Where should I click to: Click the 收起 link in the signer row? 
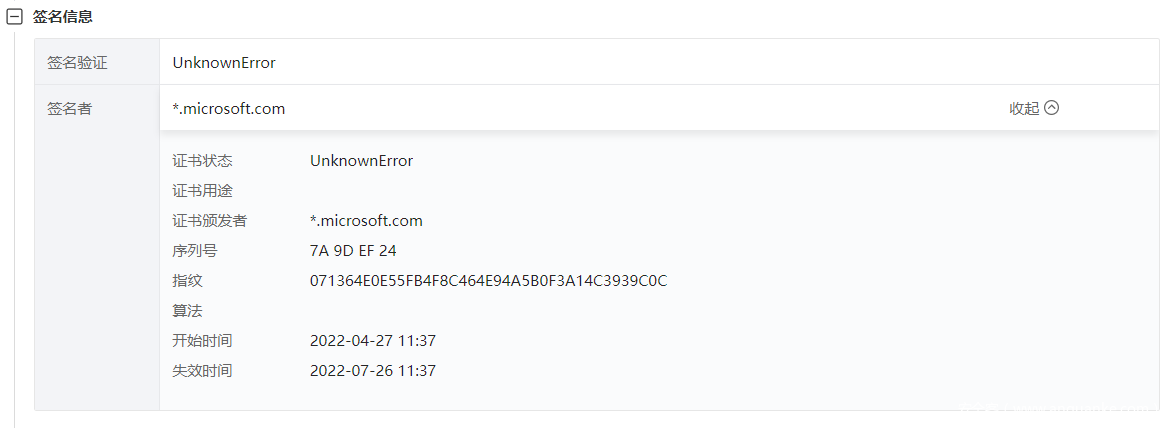pos(1024,108)
